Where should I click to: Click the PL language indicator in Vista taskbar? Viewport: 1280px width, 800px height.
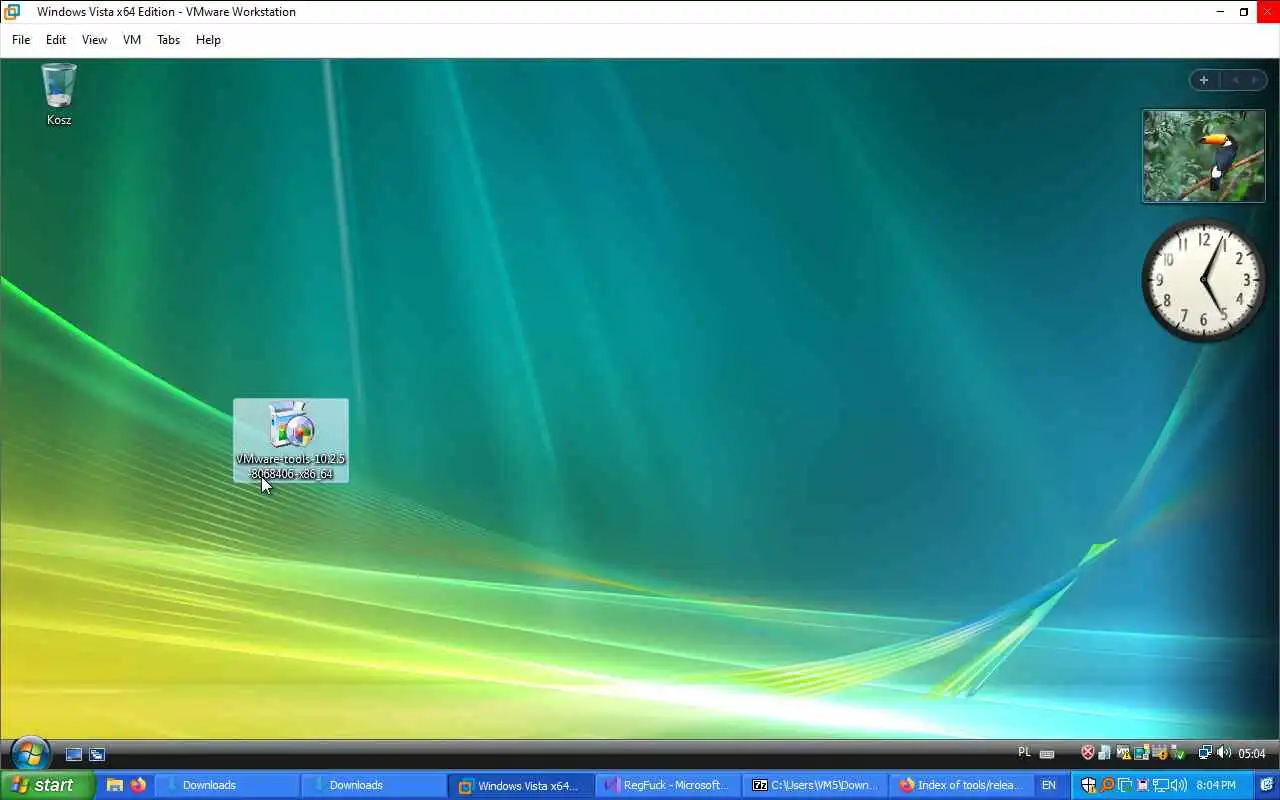pyautogui.click(x=1024, y=753)
